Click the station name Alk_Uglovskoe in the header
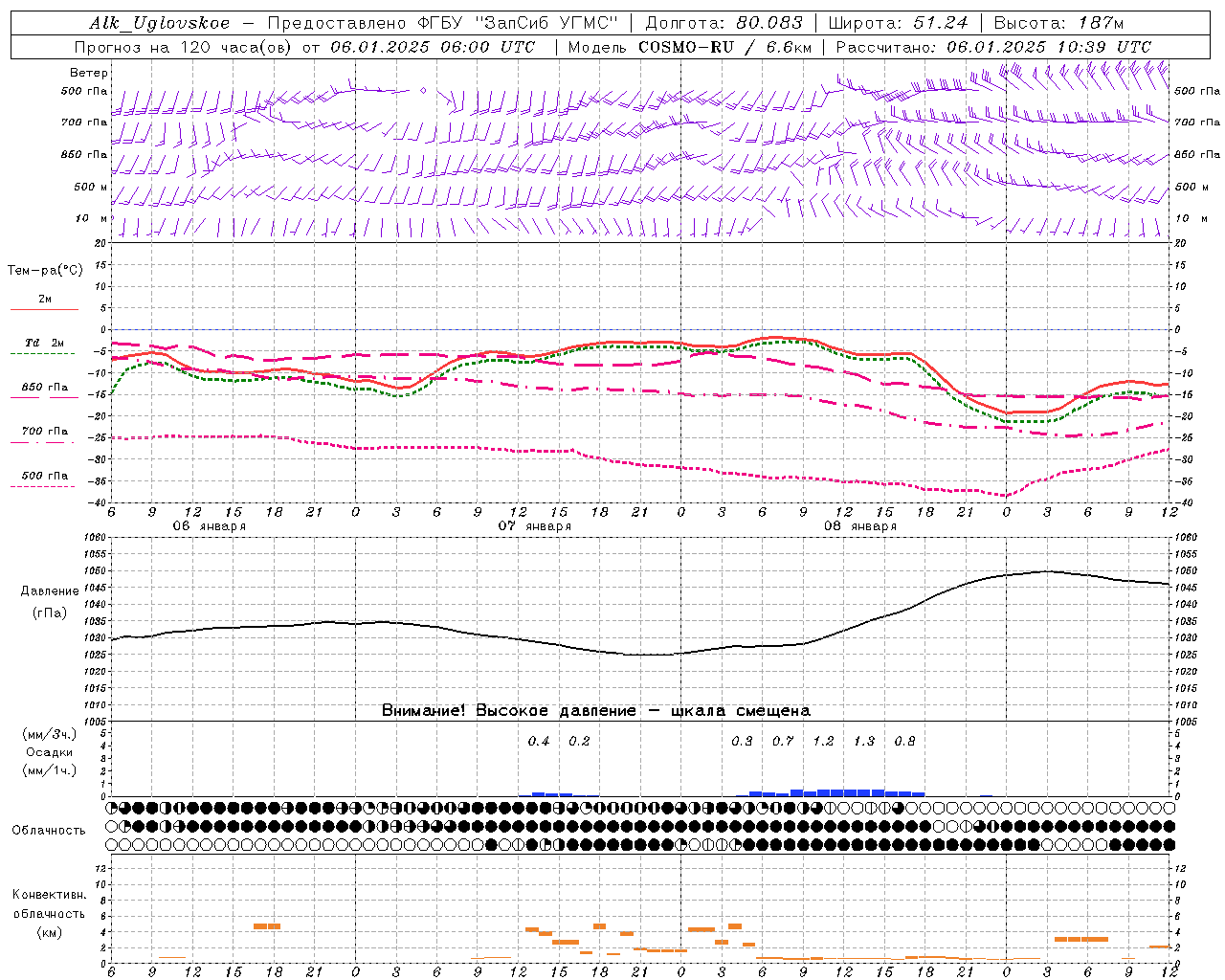The height and width of the screenshot is (980, 1225). click(x=160, y=24)
